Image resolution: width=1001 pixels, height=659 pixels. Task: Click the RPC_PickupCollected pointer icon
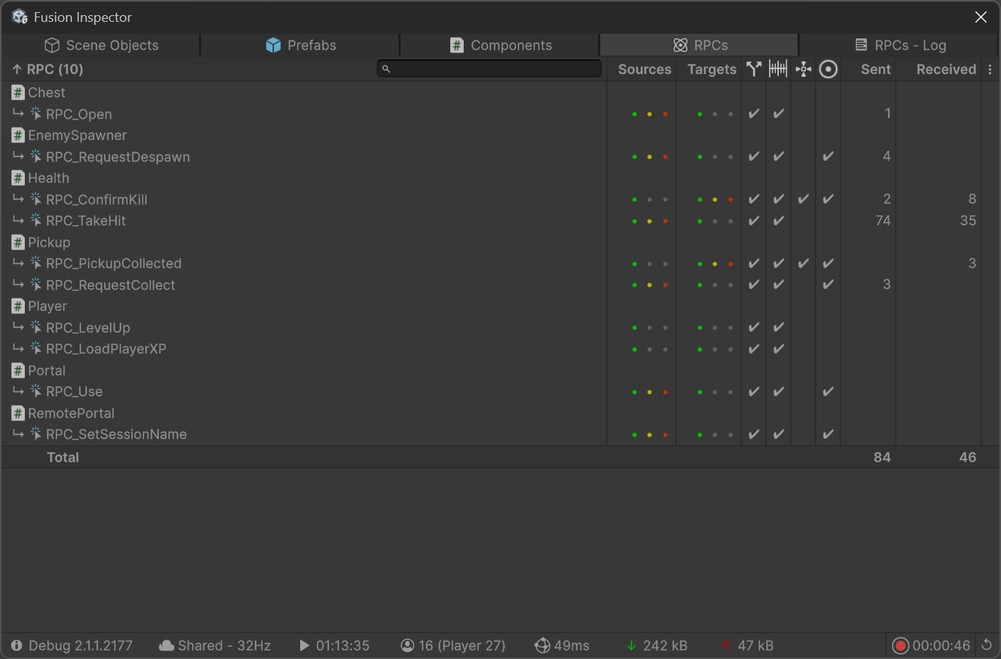[36, 263]
